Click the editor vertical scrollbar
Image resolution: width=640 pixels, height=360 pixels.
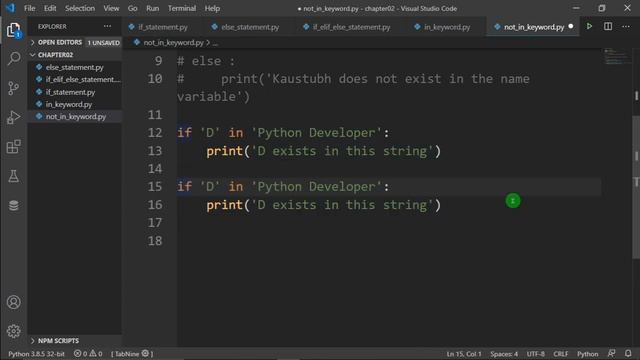coord(636,187)
